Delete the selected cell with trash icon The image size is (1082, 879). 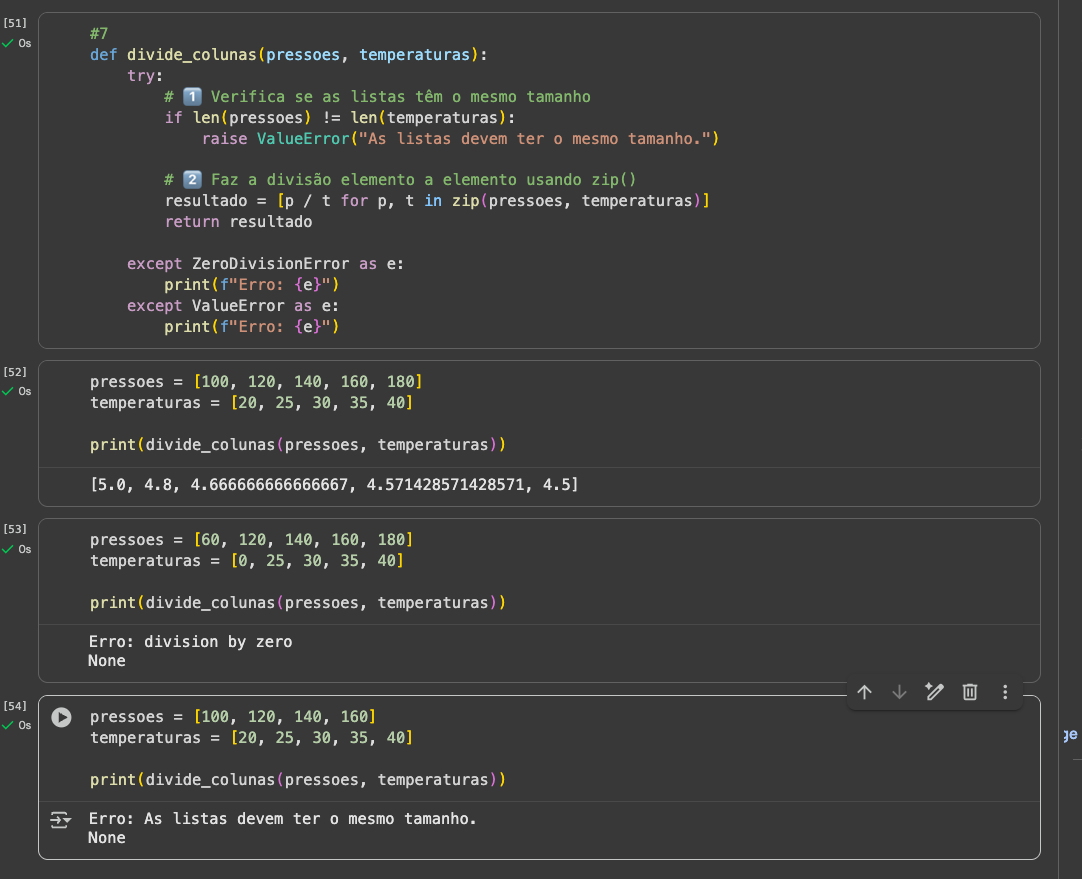point(969,692)
